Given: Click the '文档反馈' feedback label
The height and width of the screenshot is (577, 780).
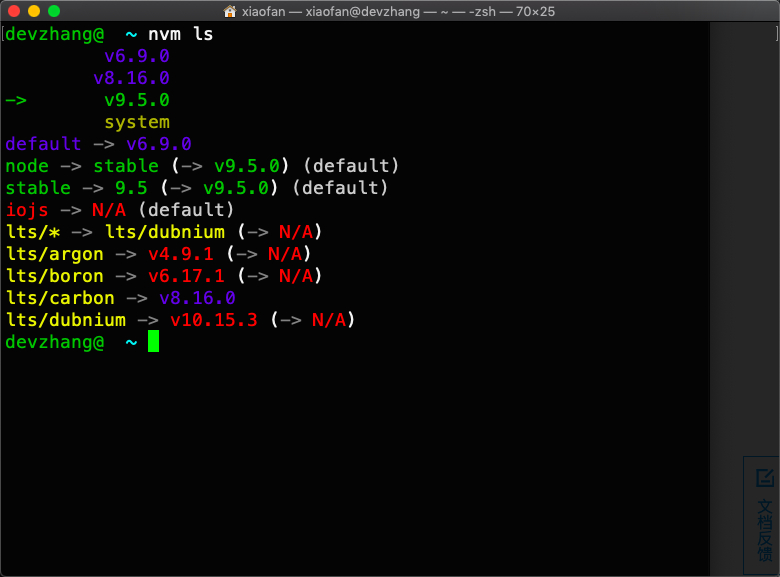Looking at the screenshot, I should click(765, 531).
